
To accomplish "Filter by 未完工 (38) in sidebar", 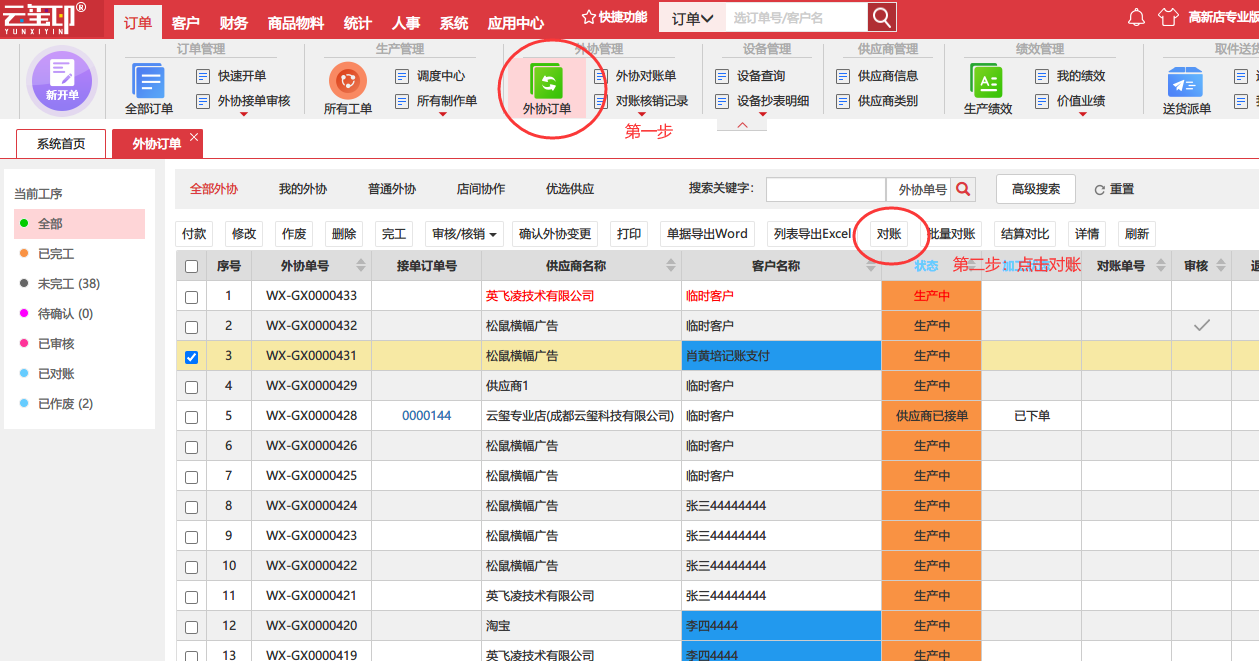I will coord(68,284).
